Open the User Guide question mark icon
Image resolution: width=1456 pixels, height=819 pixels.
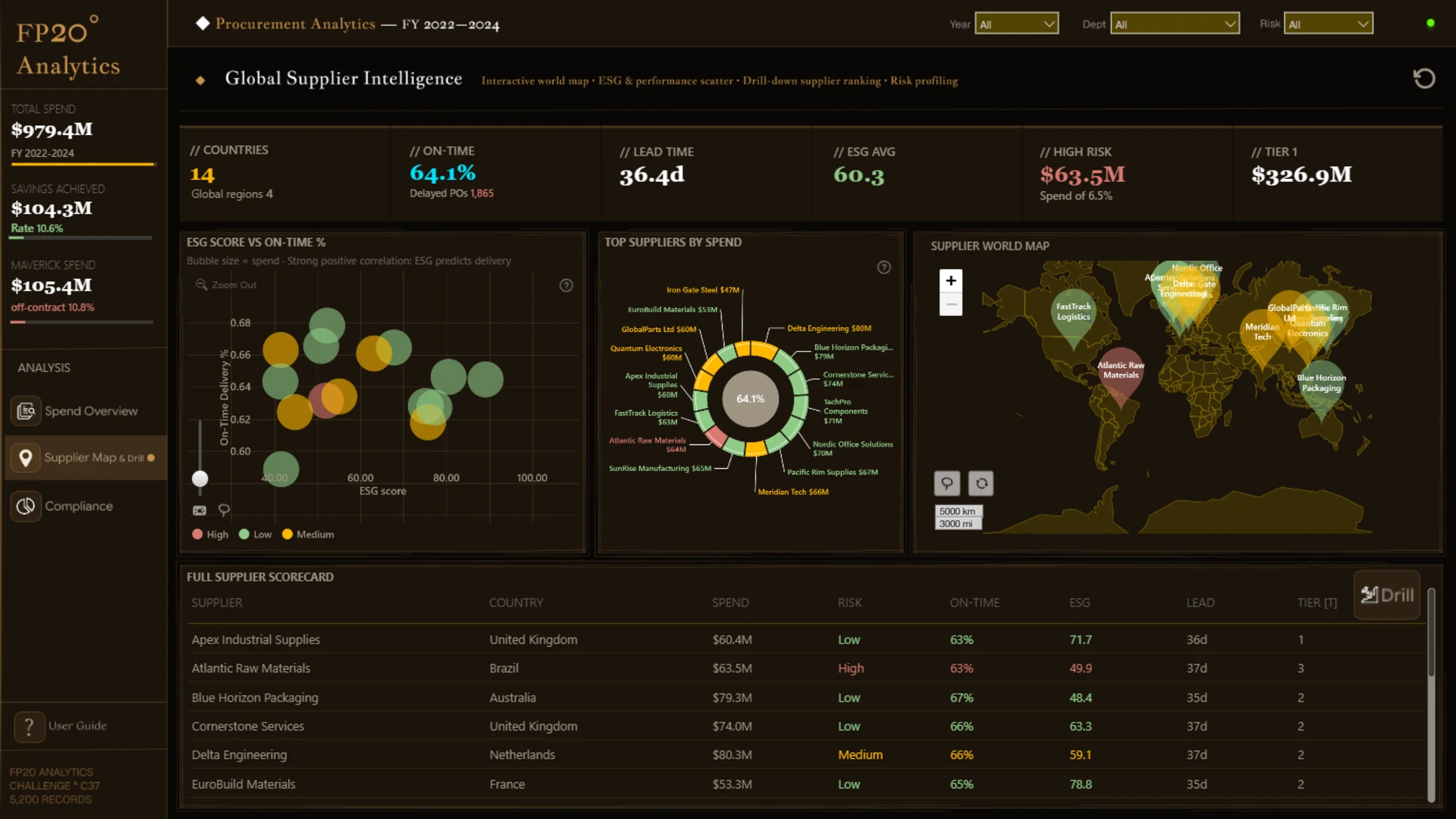(29, 726)
